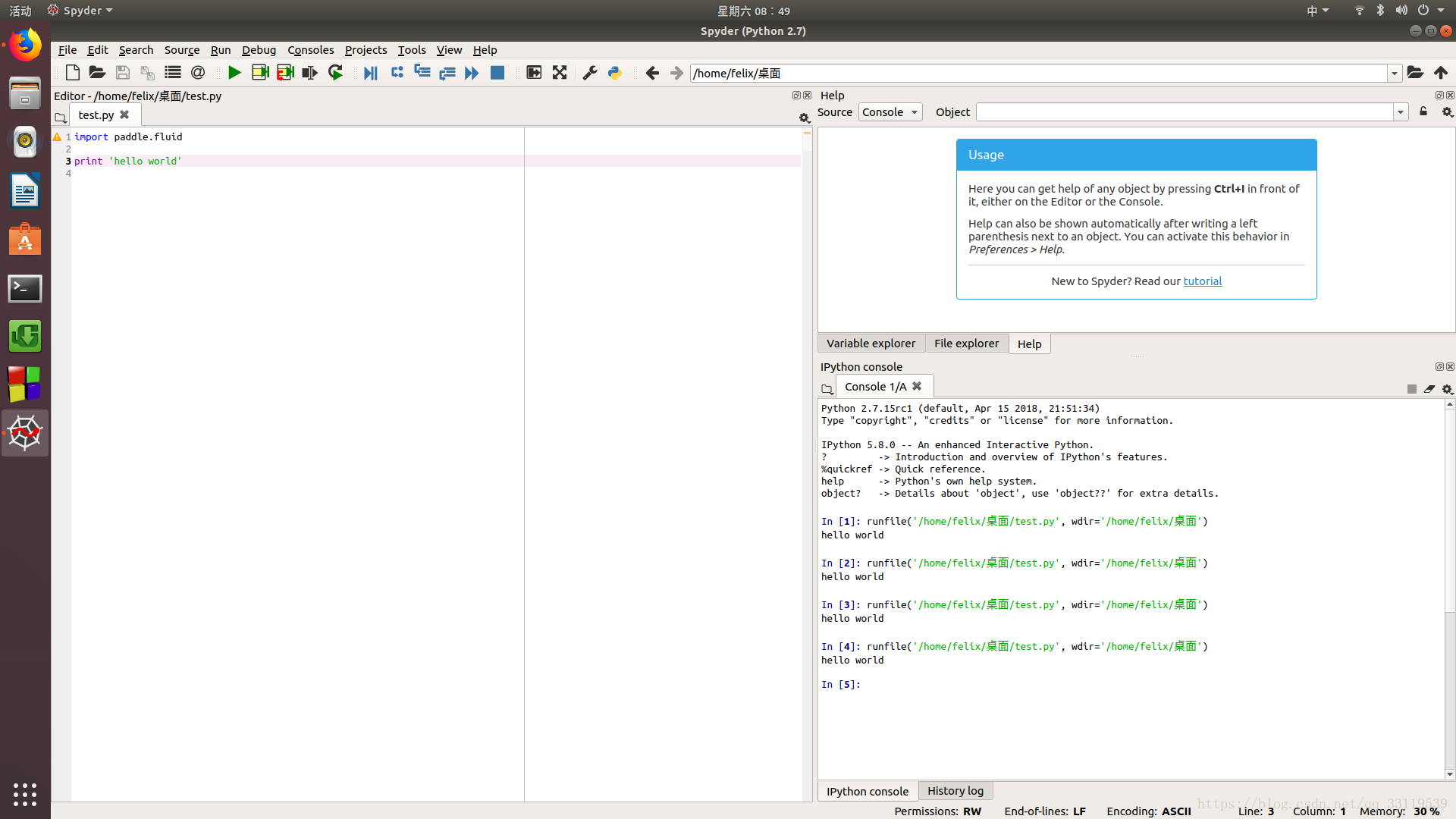This screenshot has height=819, width=1456.
Task: Open the console tab browse menu
Action: coord(827,389)
